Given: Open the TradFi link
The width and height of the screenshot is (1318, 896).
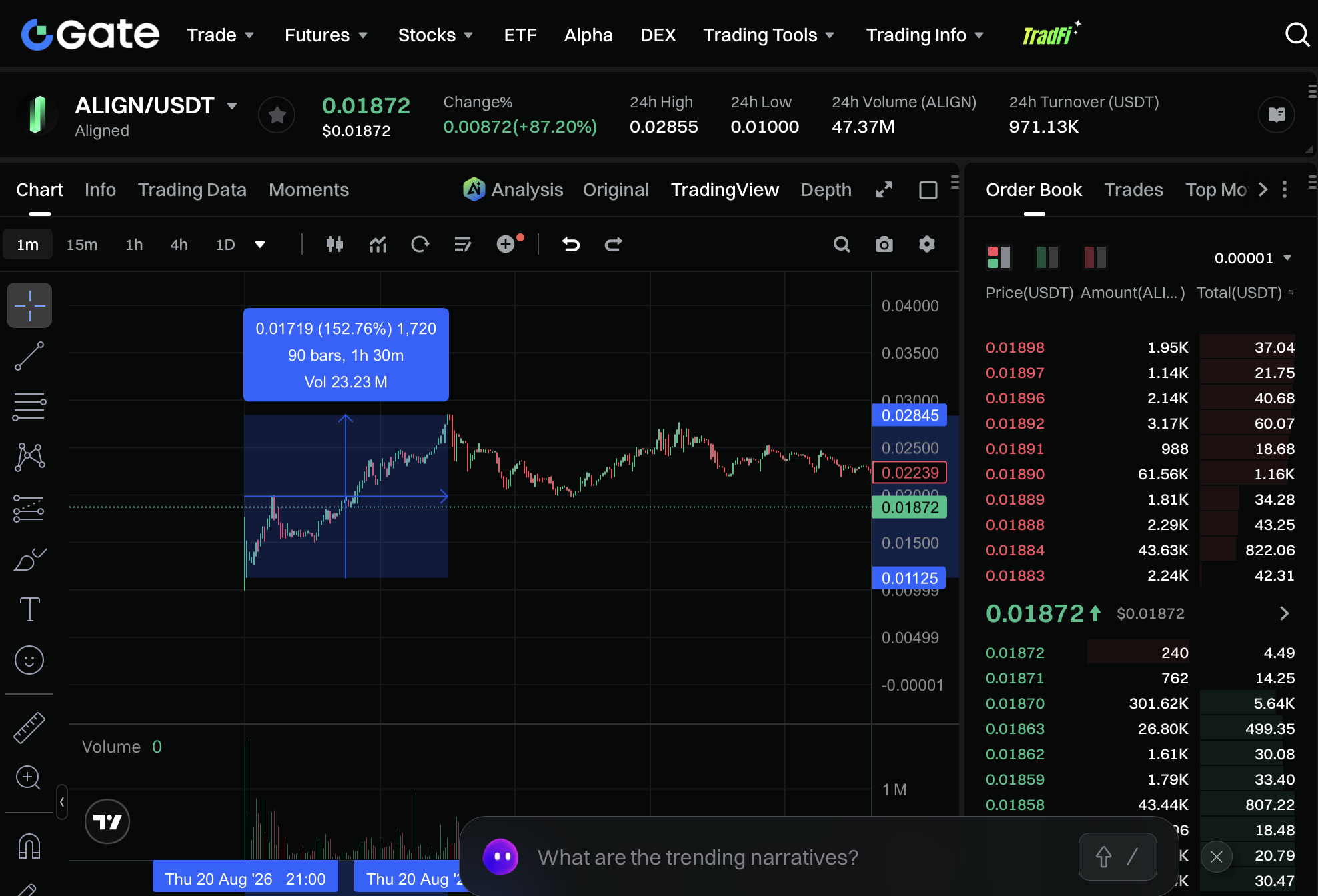Looking at the screenshot, I should (x=1051, y=33).
